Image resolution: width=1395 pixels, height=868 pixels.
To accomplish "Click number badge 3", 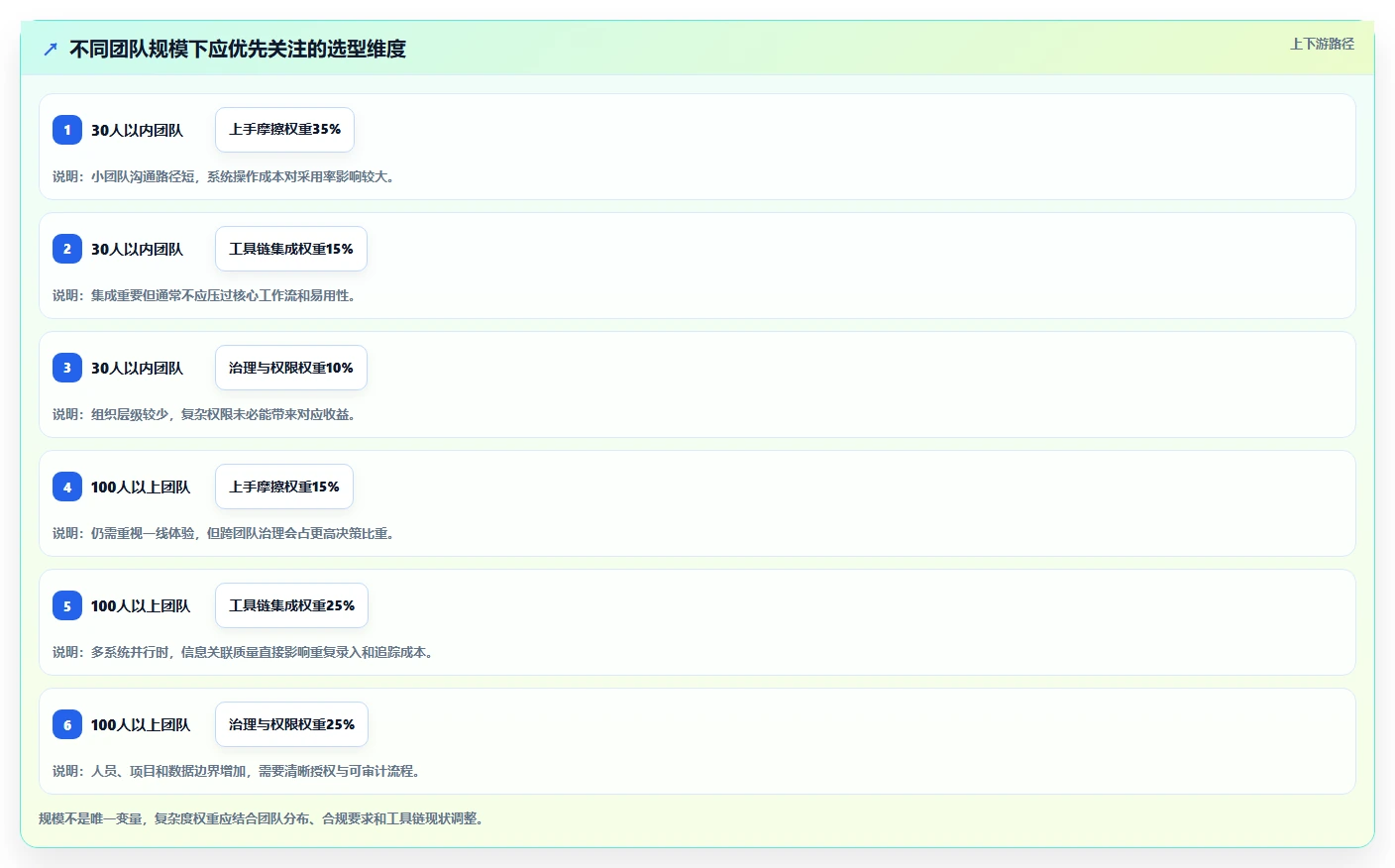I will click(67, 368).
